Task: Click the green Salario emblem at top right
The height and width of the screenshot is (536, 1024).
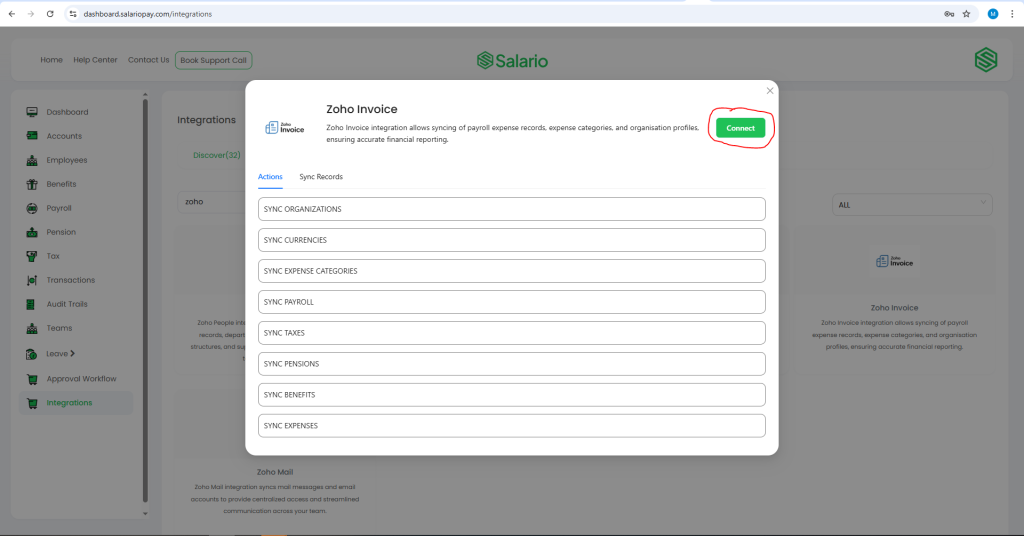Action: 985,60
